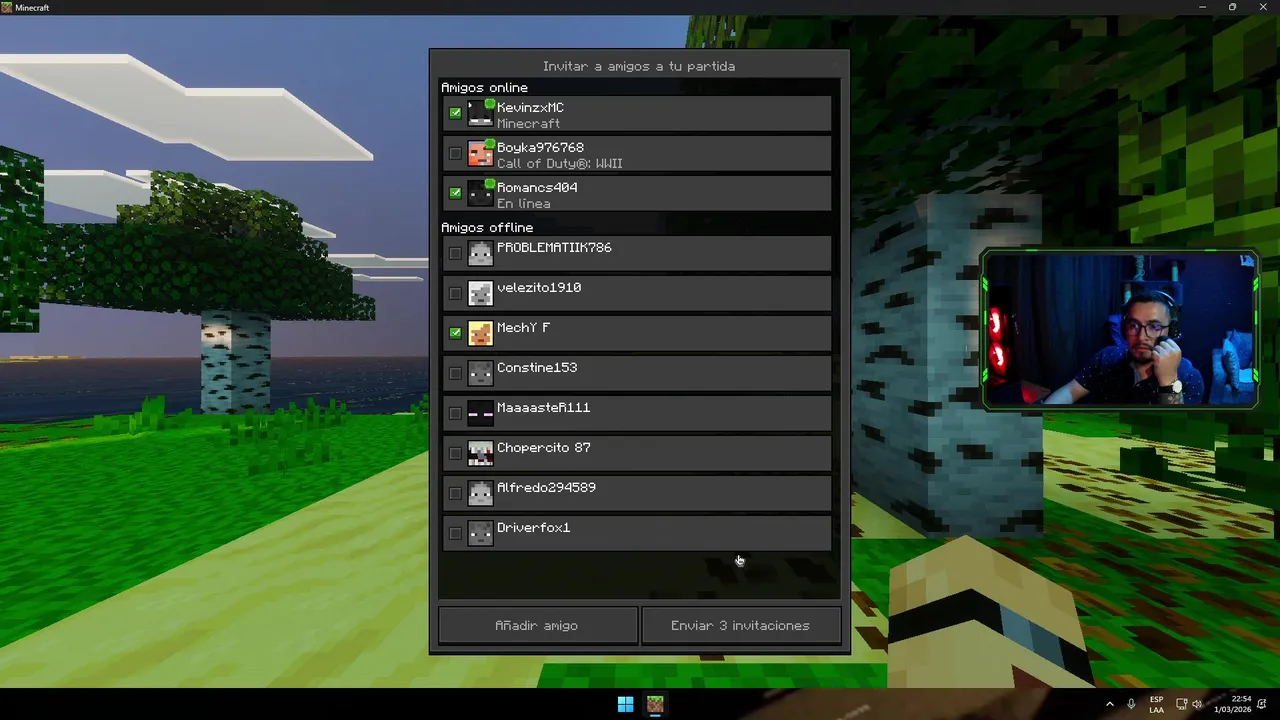The height and width of the screenshot is (720, 1280).
Task: Expand the system tray hidden icons
Action: point(1109,705)
